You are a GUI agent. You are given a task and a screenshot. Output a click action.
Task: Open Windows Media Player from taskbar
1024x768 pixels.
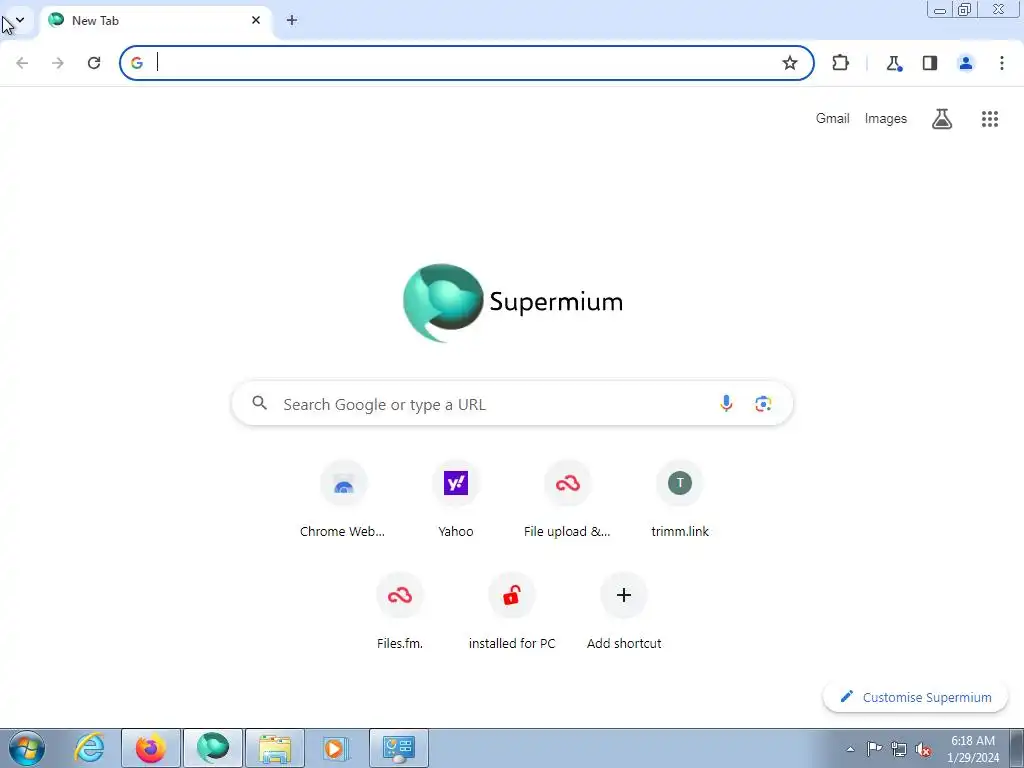(x=336, y=748)
